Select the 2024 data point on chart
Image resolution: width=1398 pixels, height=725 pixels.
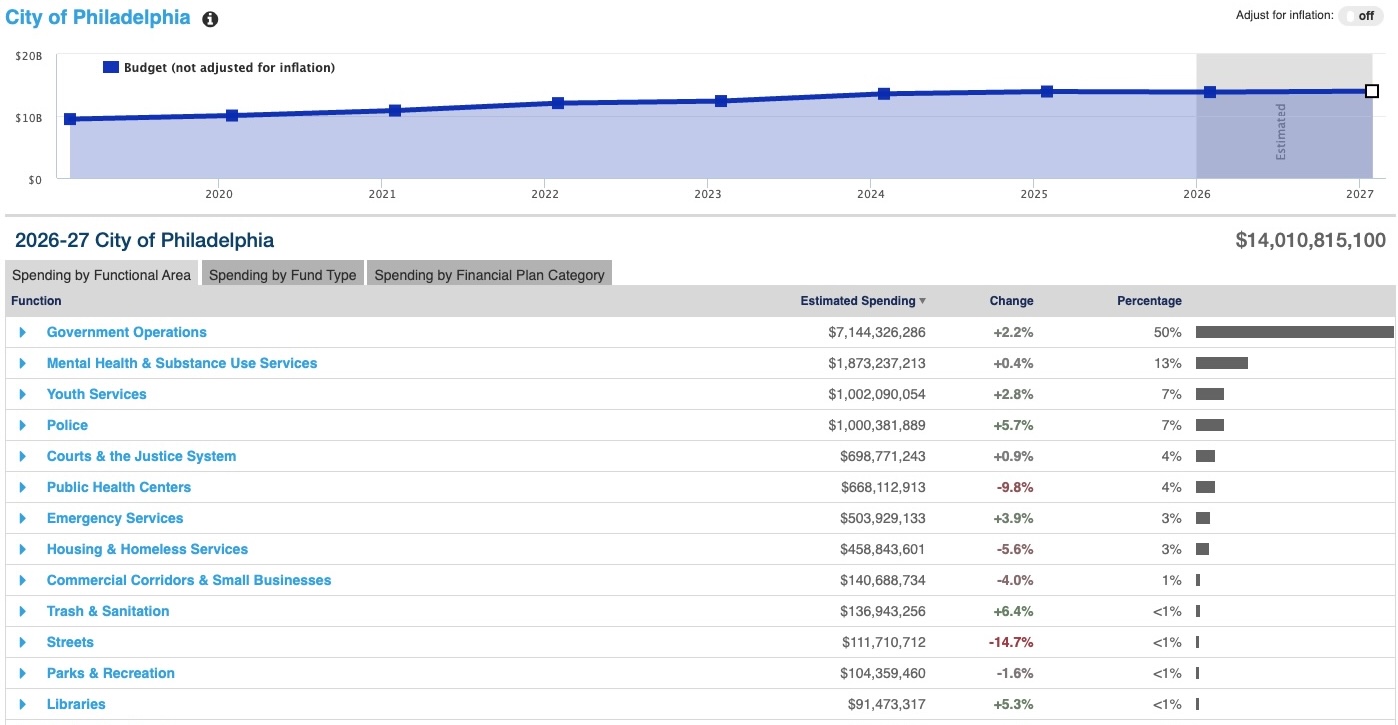click(x=884, y=94)
